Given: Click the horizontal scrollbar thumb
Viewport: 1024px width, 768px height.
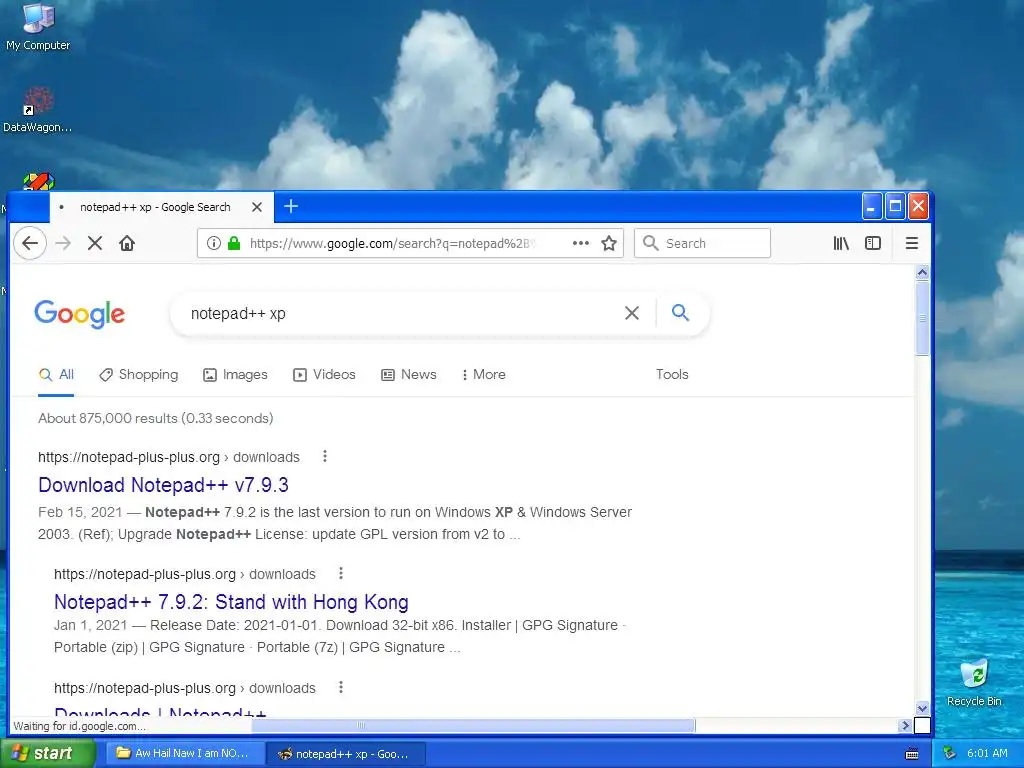Looking at the screenshot, I should (x=473, y=726).
